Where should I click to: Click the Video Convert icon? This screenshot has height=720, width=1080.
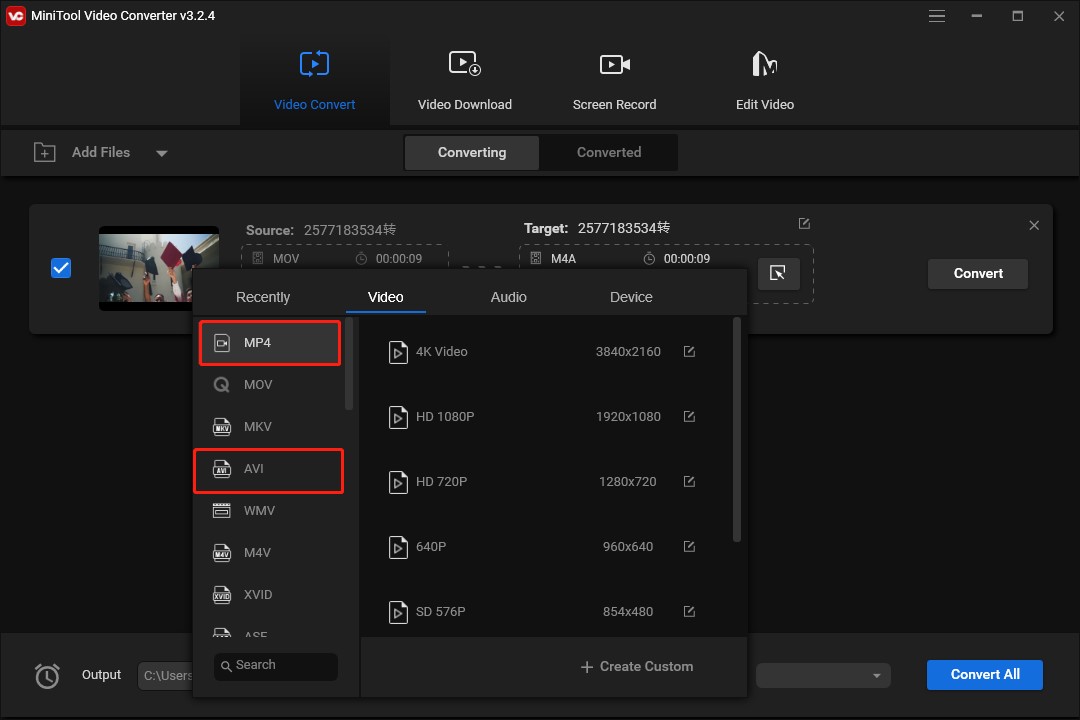[314, 64]
